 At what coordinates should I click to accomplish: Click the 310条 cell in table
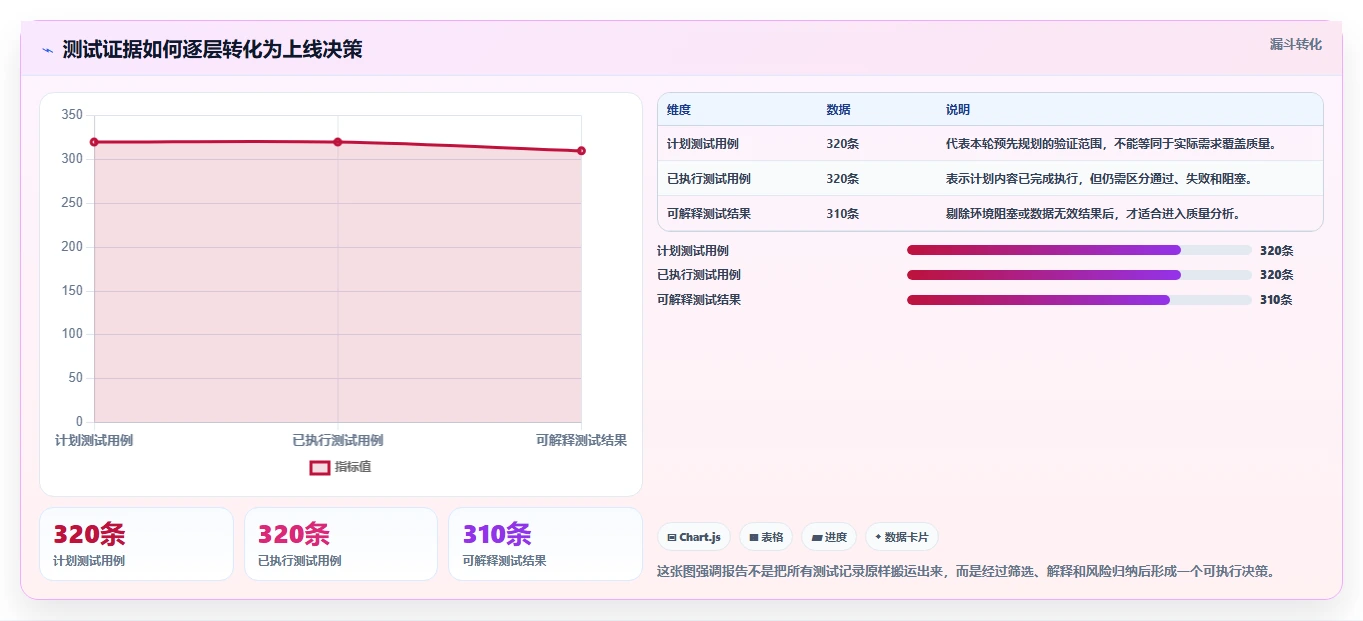click(843, 214)
